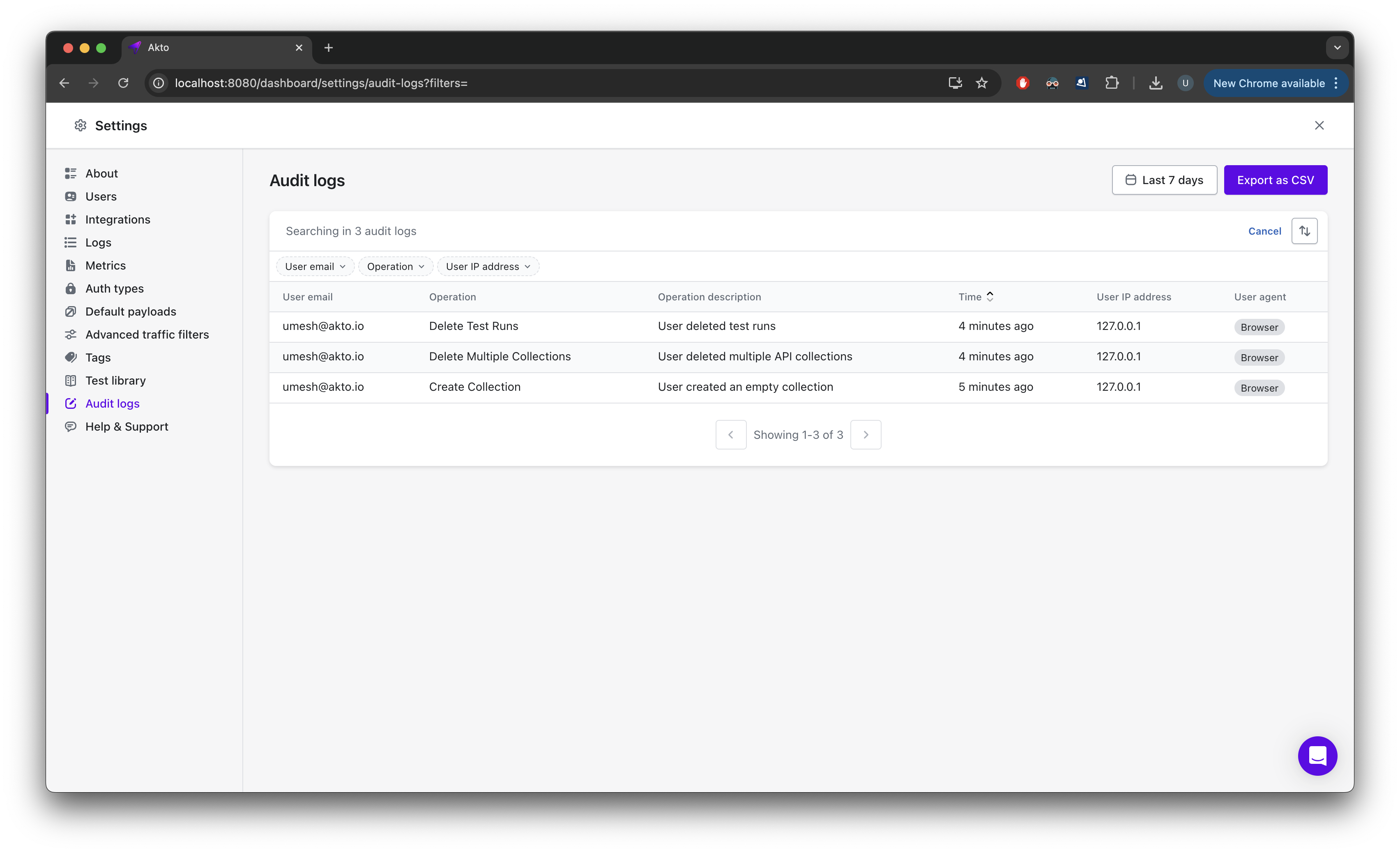This screenshot has height=853, width=1400.
Task: Open the browser extensions puzzle icon
Action: tap(1111, 83)
